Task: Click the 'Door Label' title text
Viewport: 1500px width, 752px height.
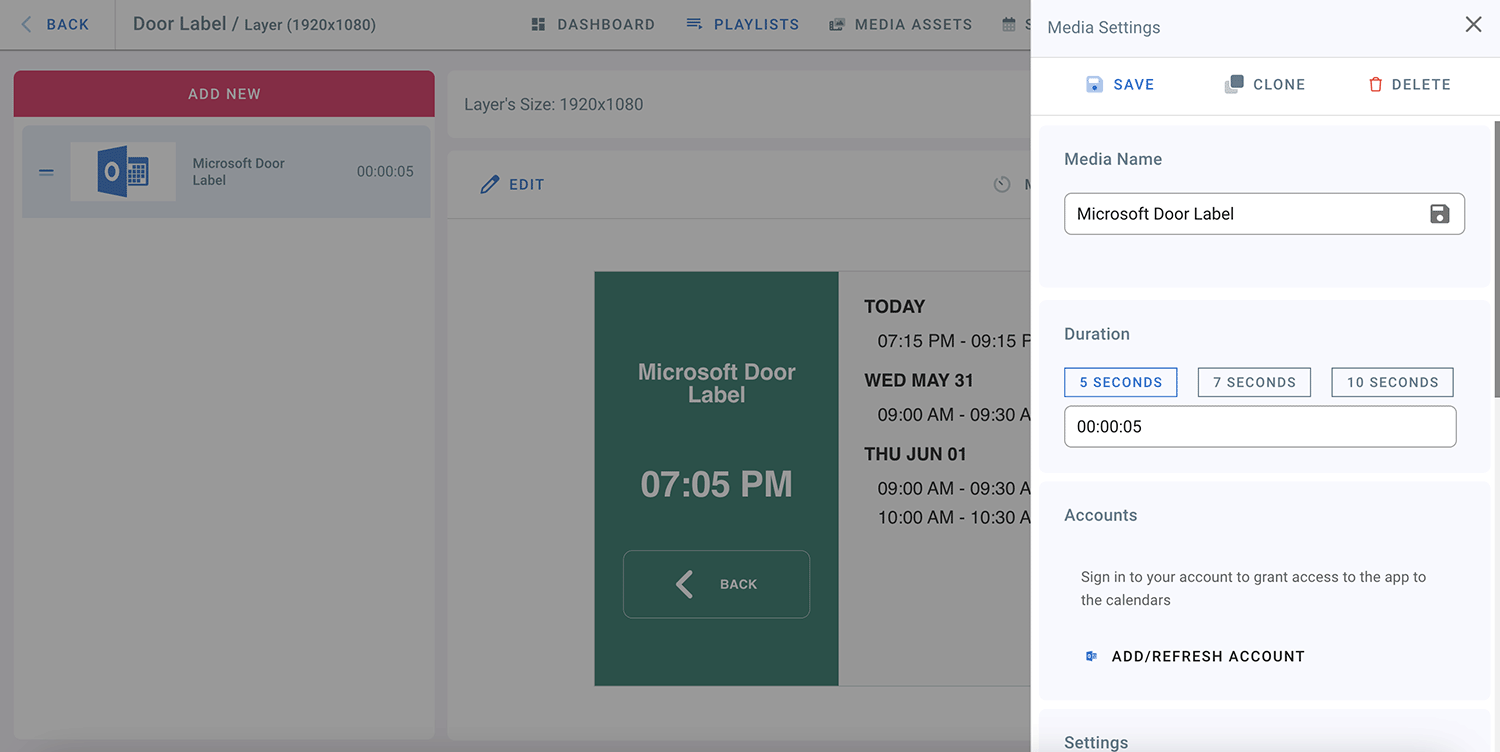Action: click(180, 24)
